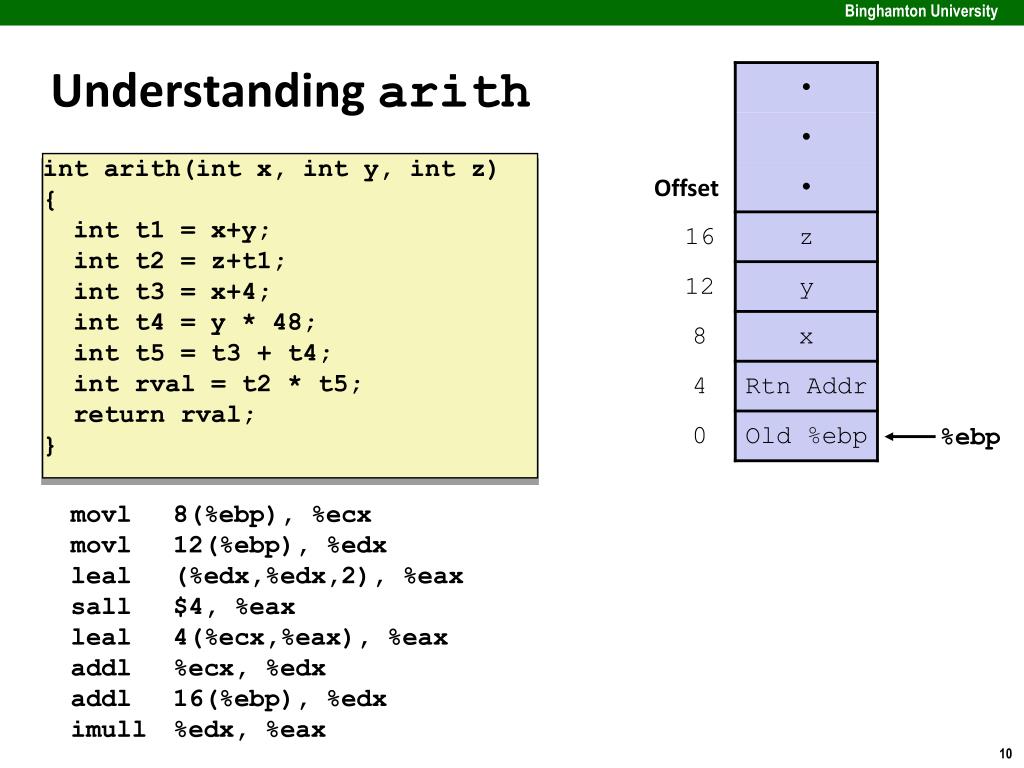Click the assembly line 'movl 12(%ebp), %edx'
The height and width of the screenshot is (768, 1024).
point(229,546)
